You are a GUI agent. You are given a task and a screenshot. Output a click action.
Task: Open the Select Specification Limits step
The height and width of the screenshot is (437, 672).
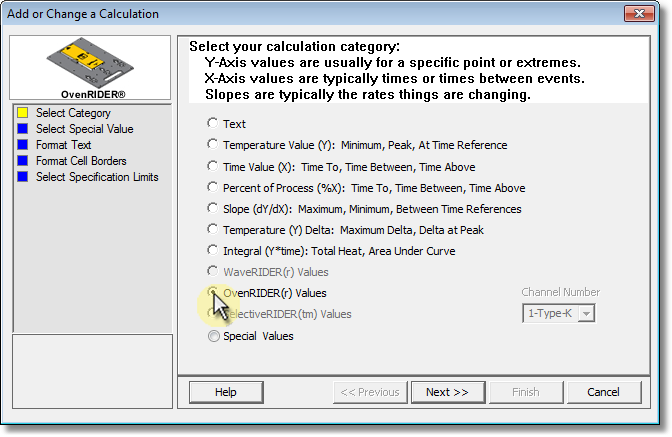point(97,177)
